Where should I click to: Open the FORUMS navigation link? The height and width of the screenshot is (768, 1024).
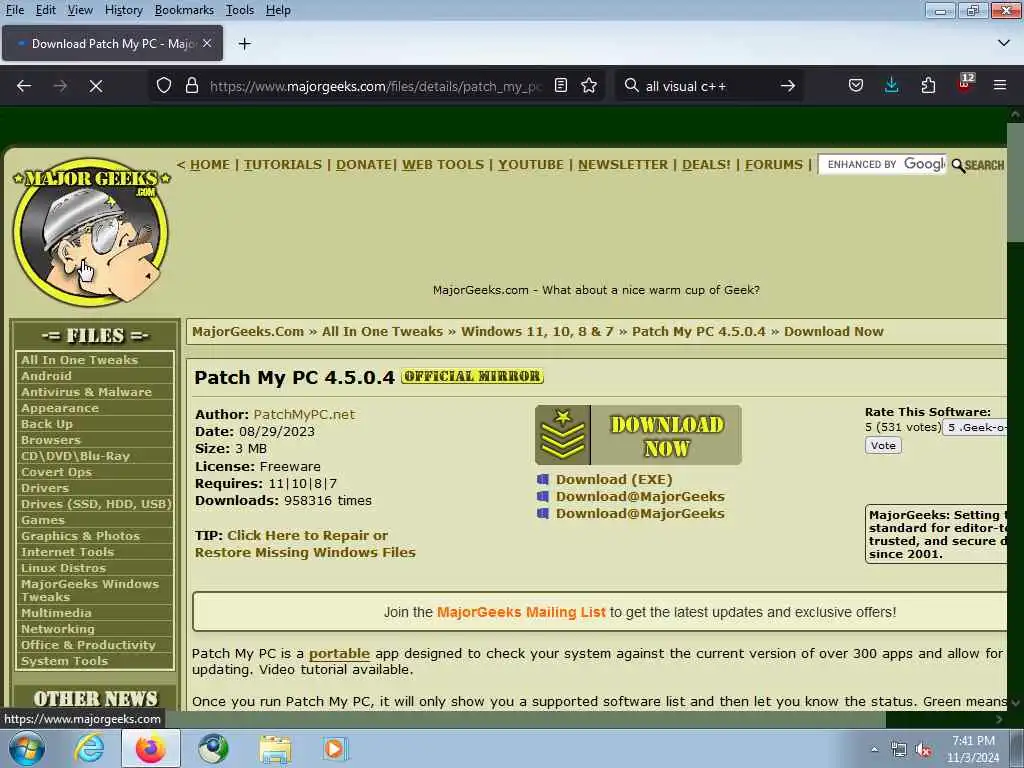coord(774,165)
